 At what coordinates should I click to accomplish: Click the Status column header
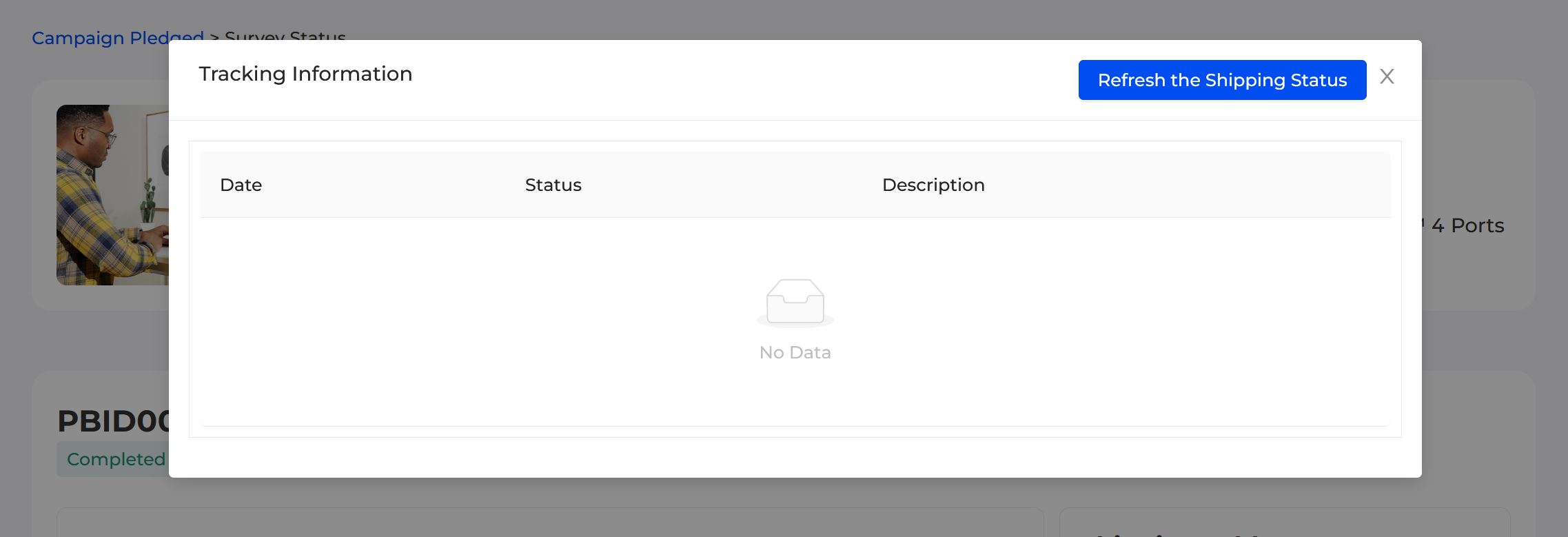tap(553, 185)
